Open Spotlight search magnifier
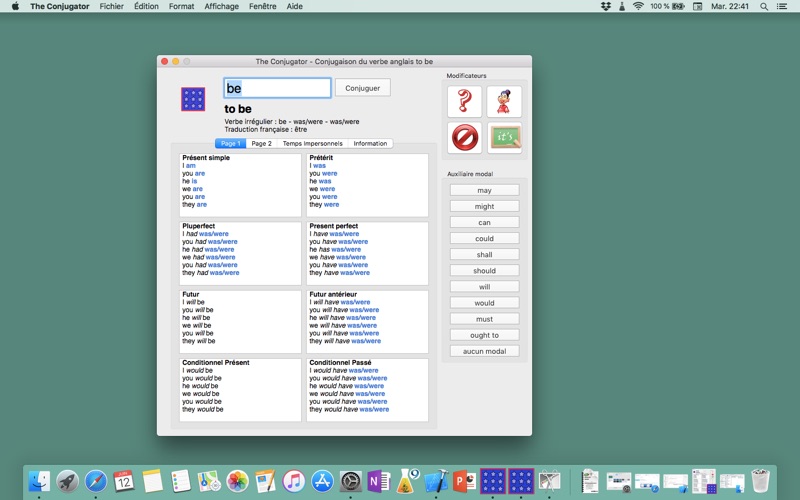The height and width of the screenshot is (500, 800). [x=764, y=6]
